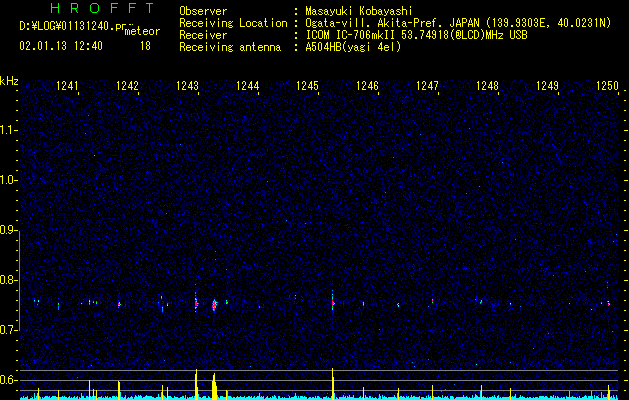Click the 1248 time marker
This screenshot has height=400, width=629.
click(487, 85)
